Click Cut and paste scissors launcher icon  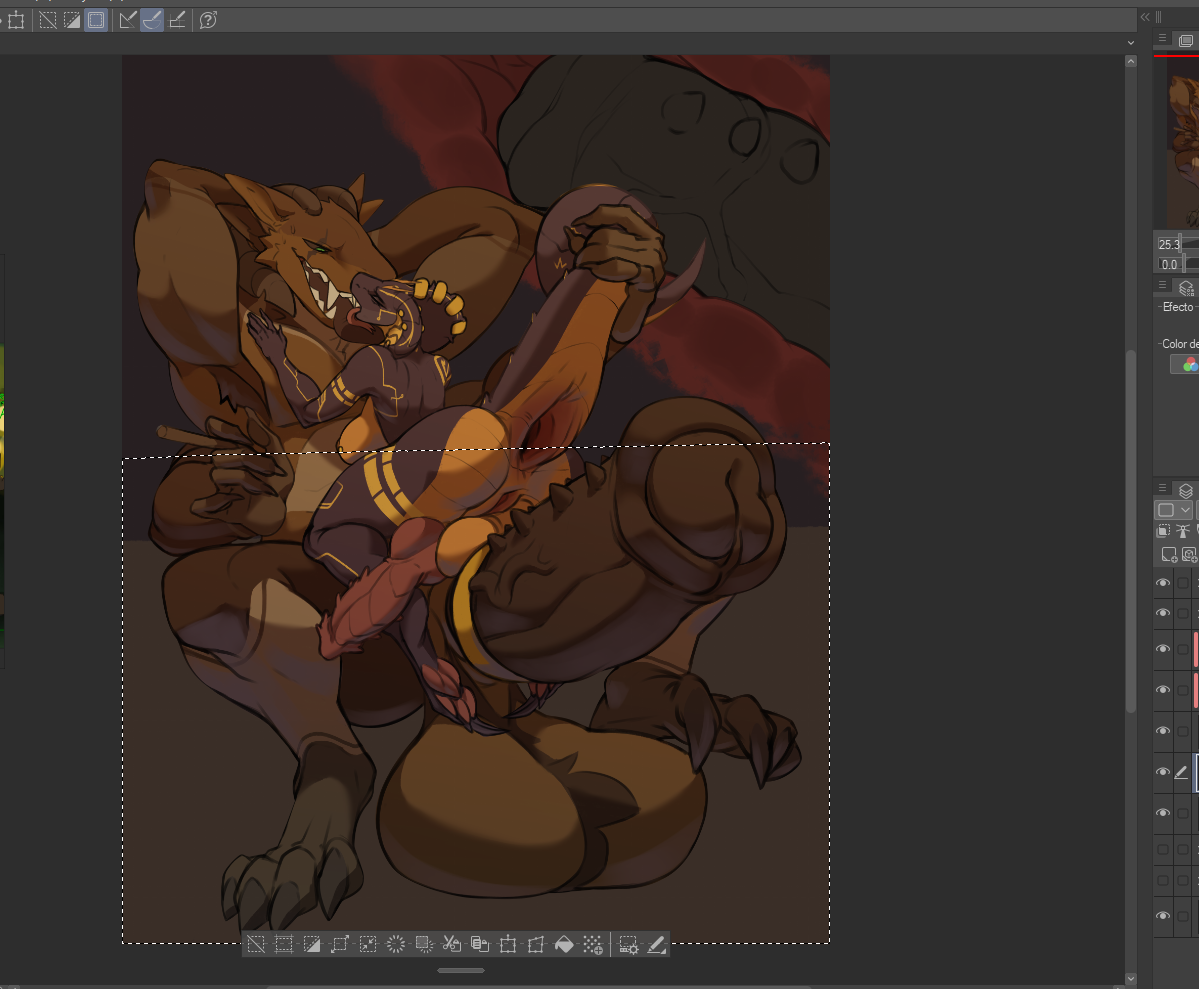452,945
